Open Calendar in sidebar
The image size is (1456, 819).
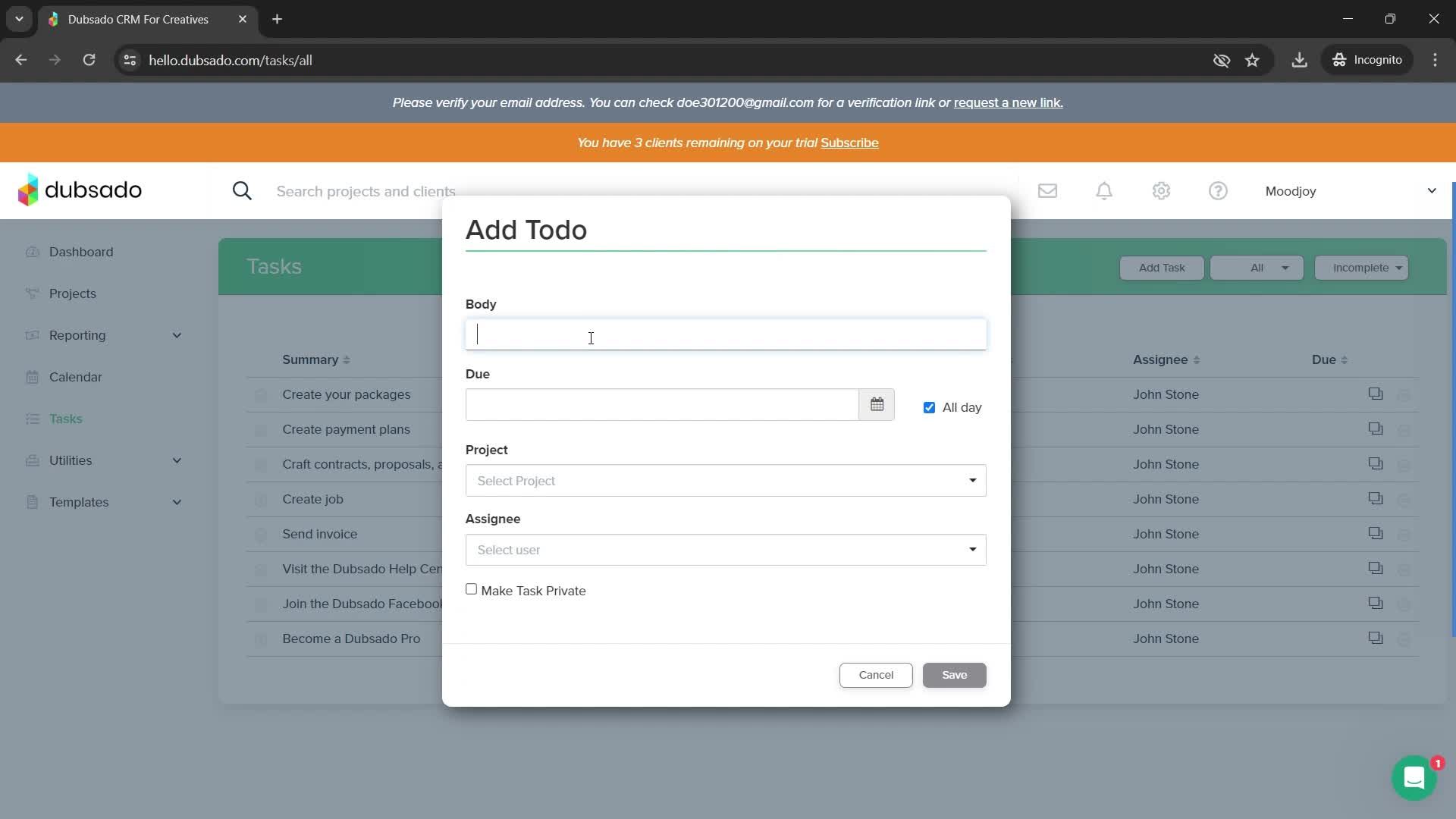[75, 377]
